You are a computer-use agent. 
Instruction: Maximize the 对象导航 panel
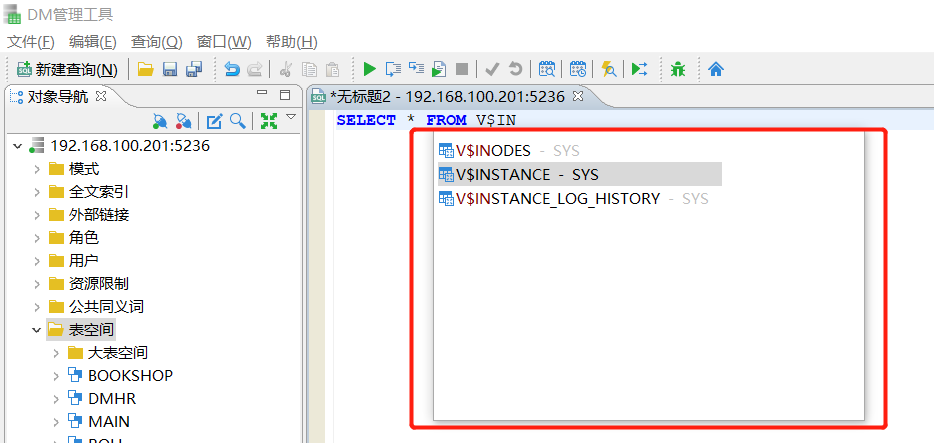tap(285, 95)
